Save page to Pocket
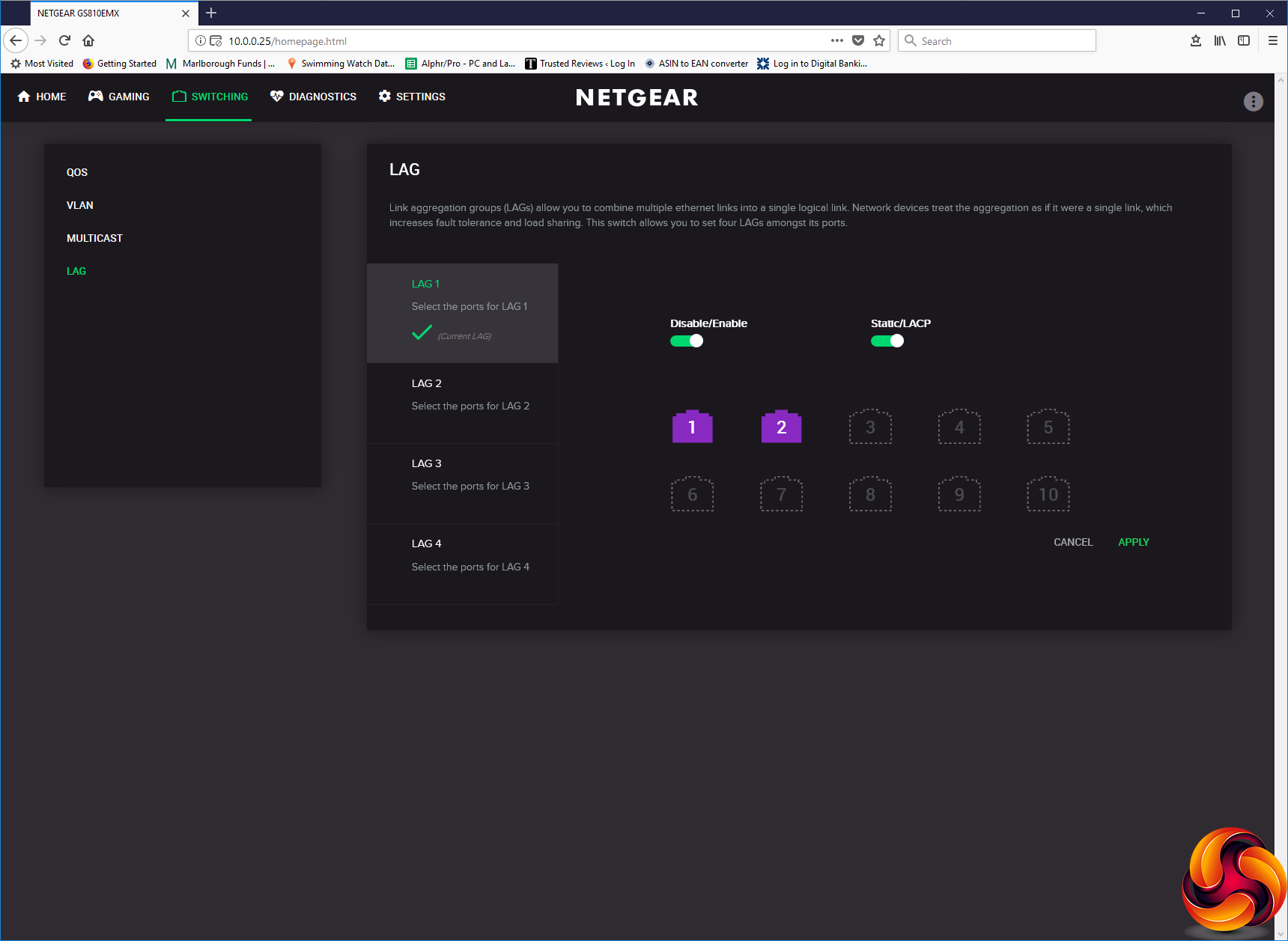Viewport: 1288px width, 941px height. point(858,40)
